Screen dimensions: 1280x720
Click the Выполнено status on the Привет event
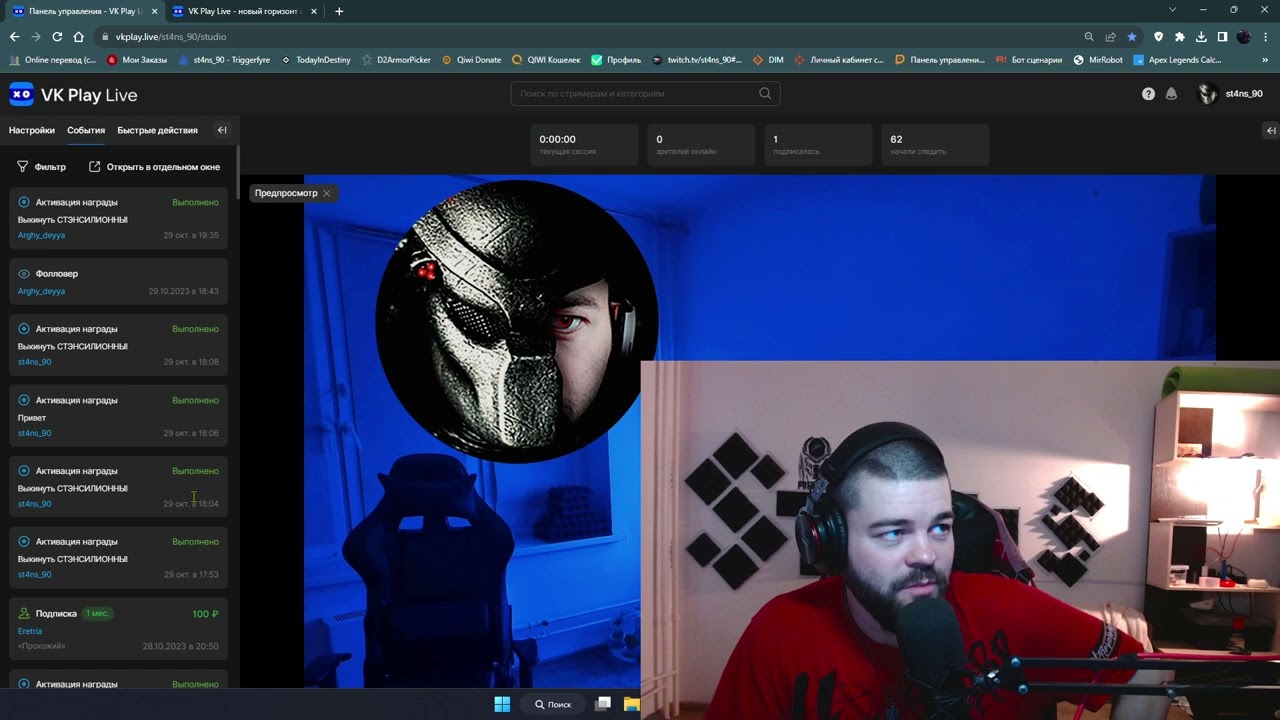click(195, 400)
